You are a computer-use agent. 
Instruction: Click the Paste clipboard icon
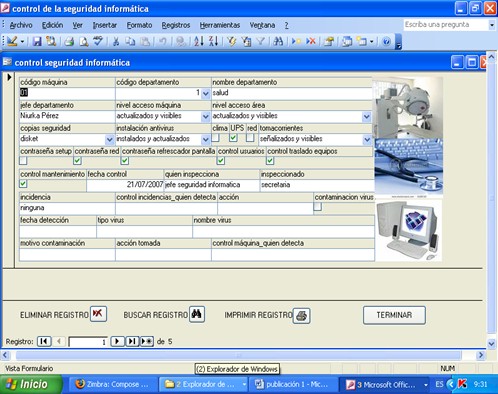coord(144,41)
